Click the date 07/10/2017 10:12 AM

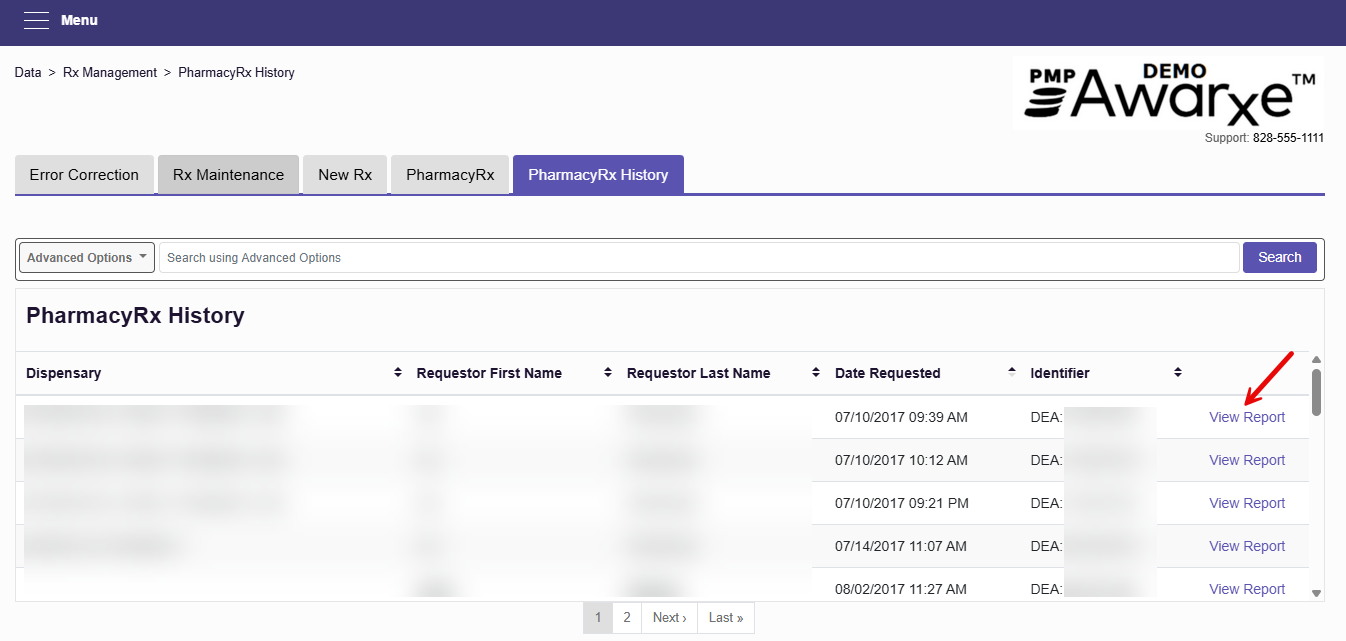coord(901,460)
